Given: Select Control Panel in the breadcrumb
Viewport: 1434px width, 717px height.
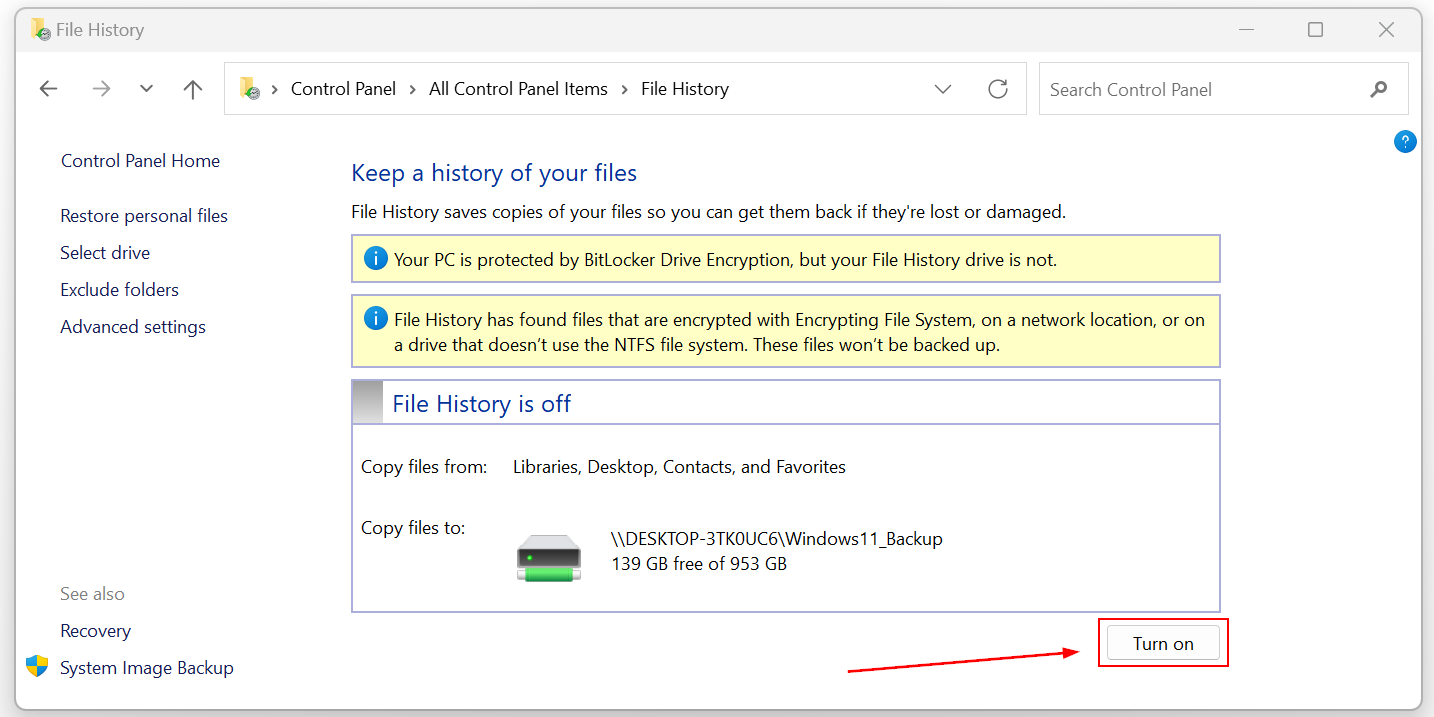Looking at the screenshot, I should (343, 89).
